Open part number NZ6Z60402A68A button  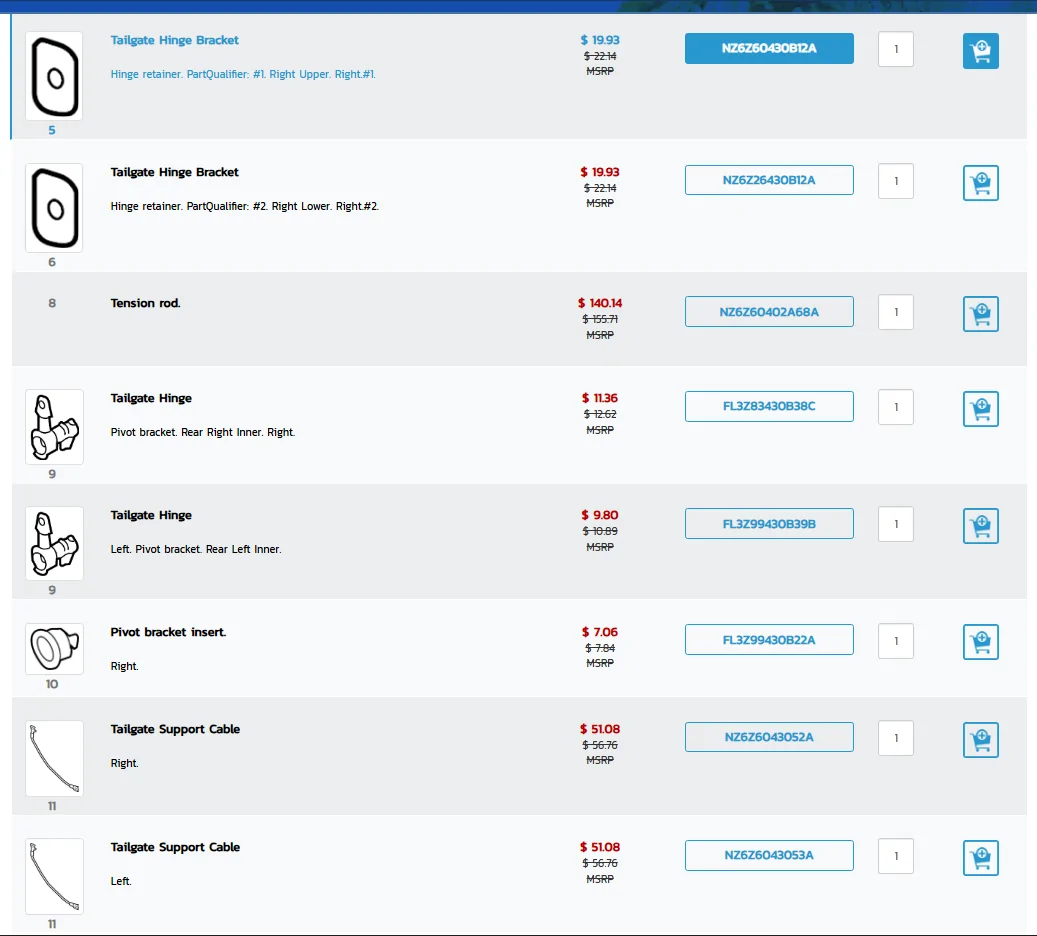768,312
